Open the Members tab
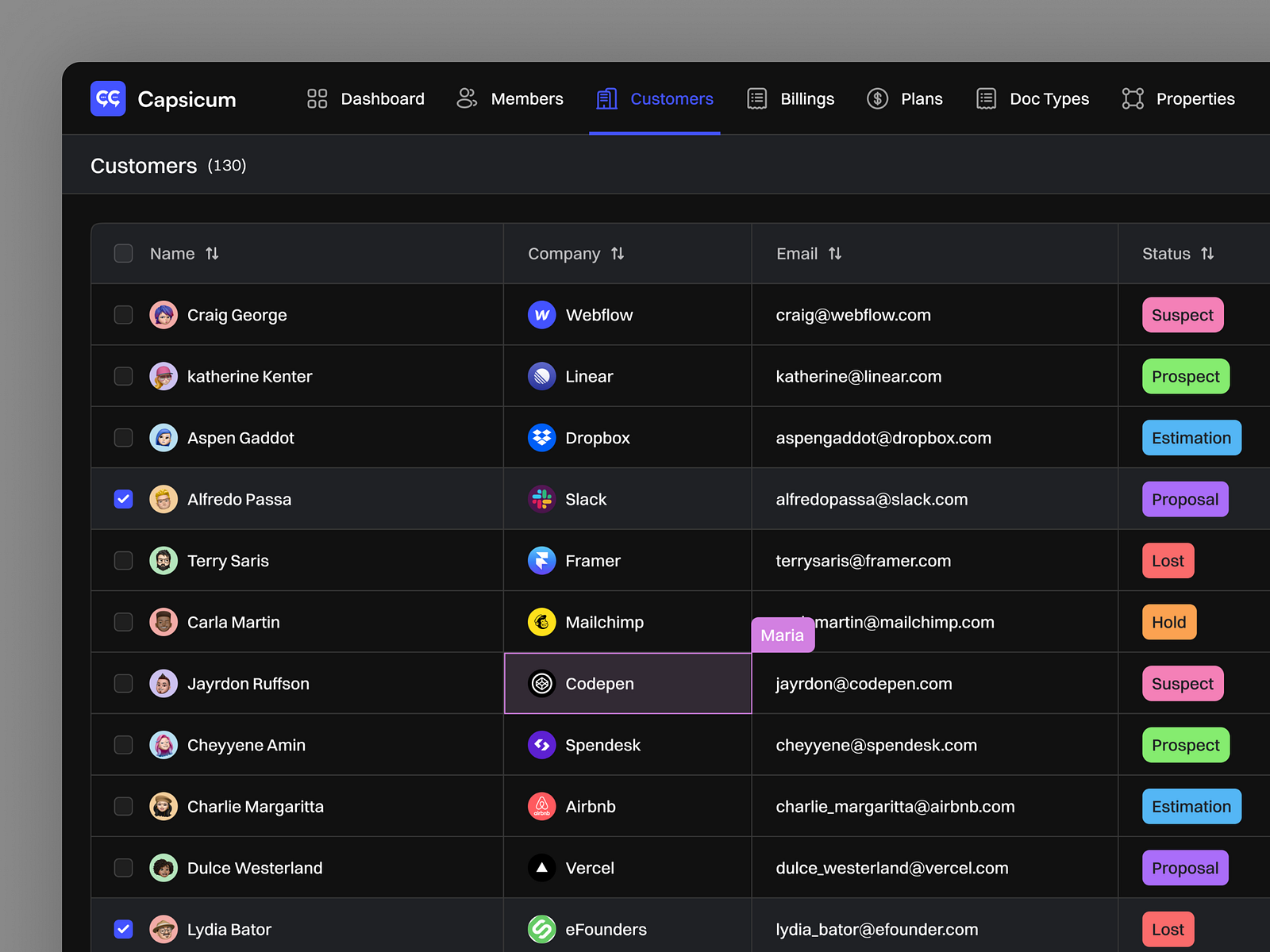This screenshot has width=1270, height=952. pyautogui.click(x=510, y=99)
